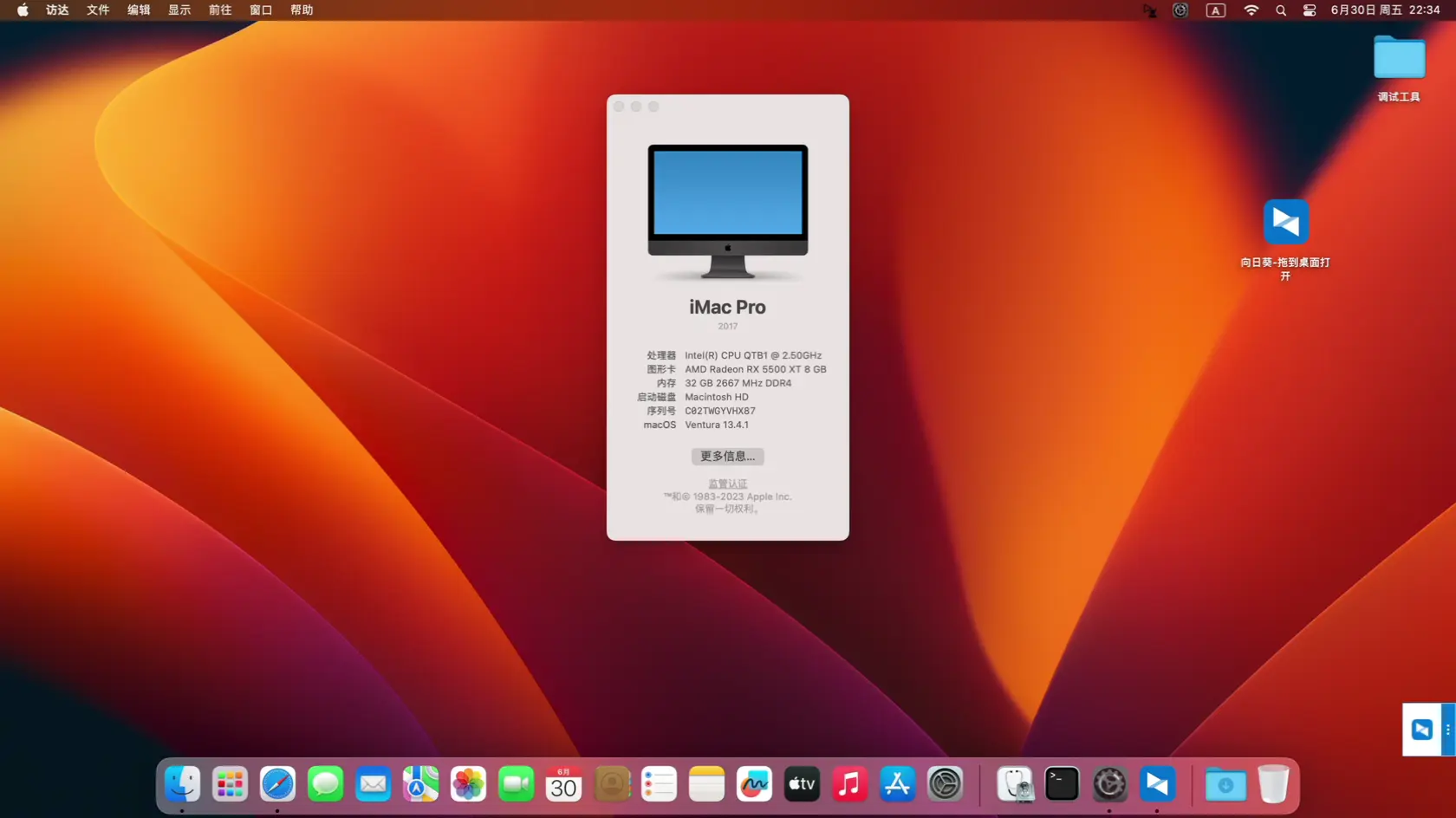Open the Terminal from the Dock
Viewport: 1456px width, 818px height.
(1062, 783)
